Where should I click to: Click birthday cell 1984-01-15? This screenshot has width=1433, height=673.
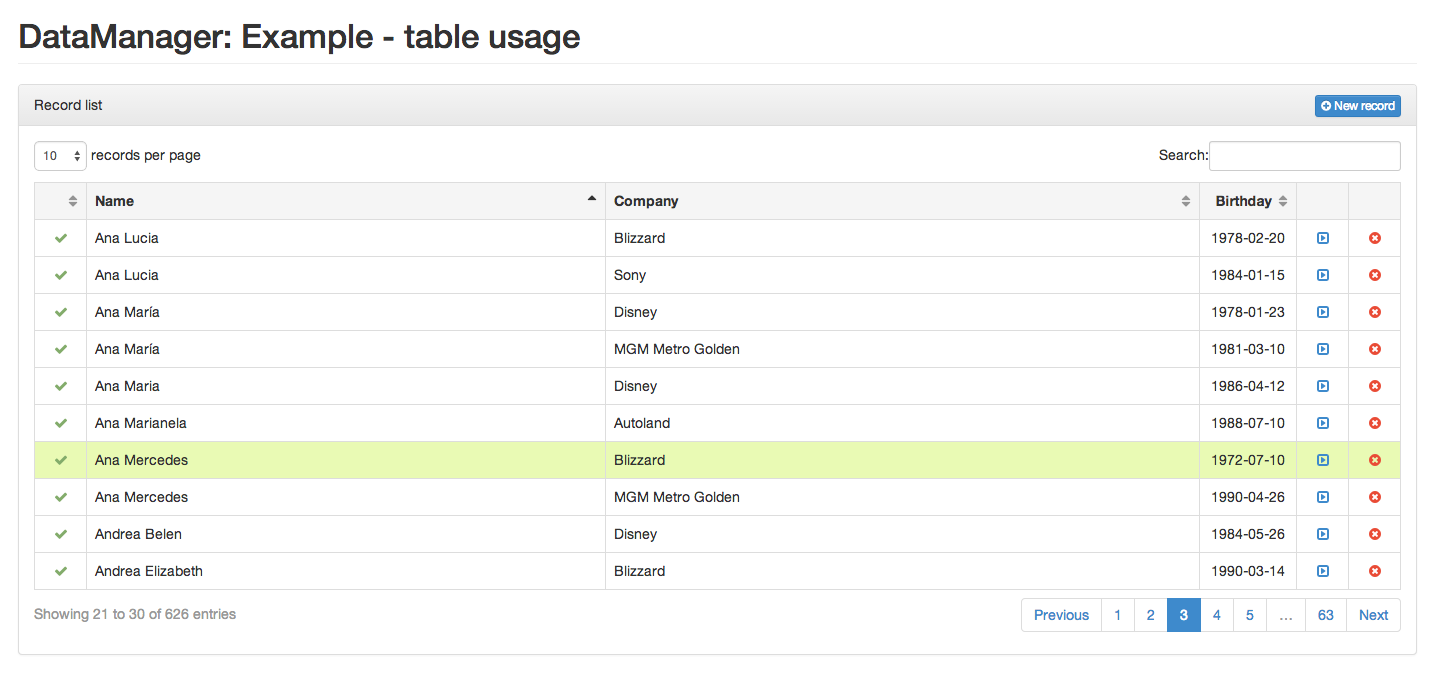point(1248,275)
